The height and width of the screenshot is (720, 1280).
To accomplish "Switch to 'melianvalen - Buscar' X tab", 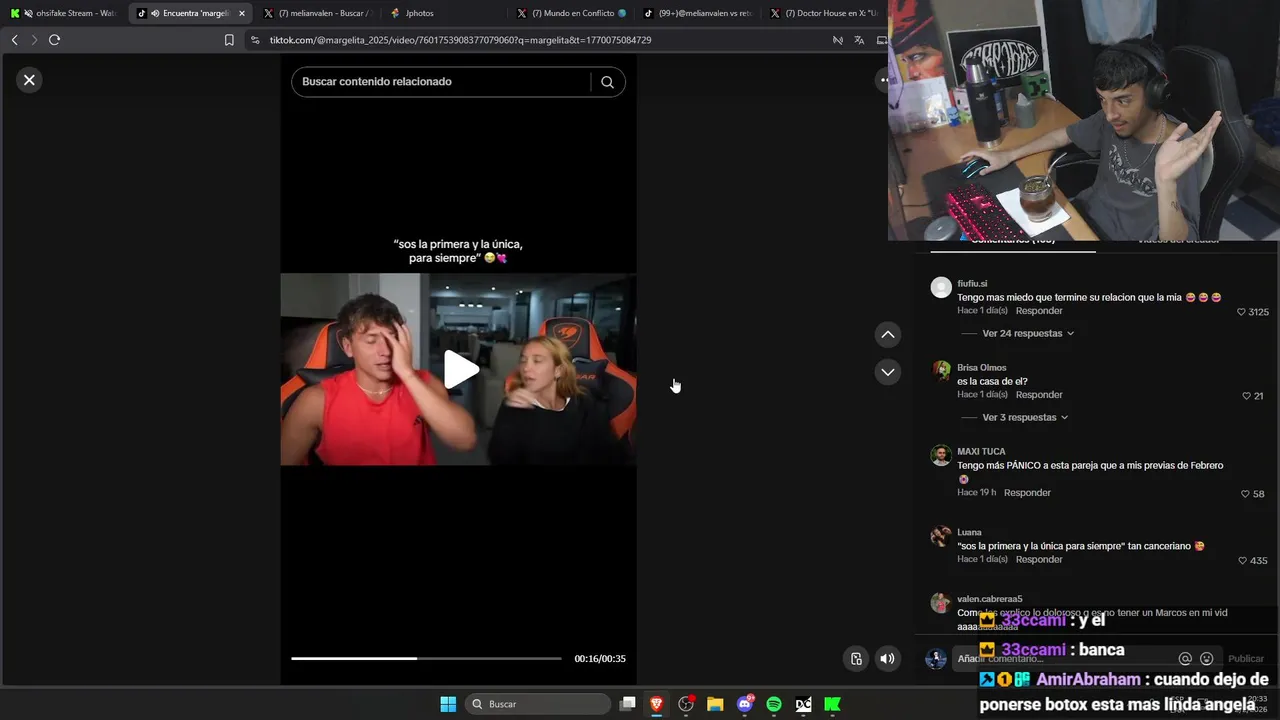I will (317, 13).
